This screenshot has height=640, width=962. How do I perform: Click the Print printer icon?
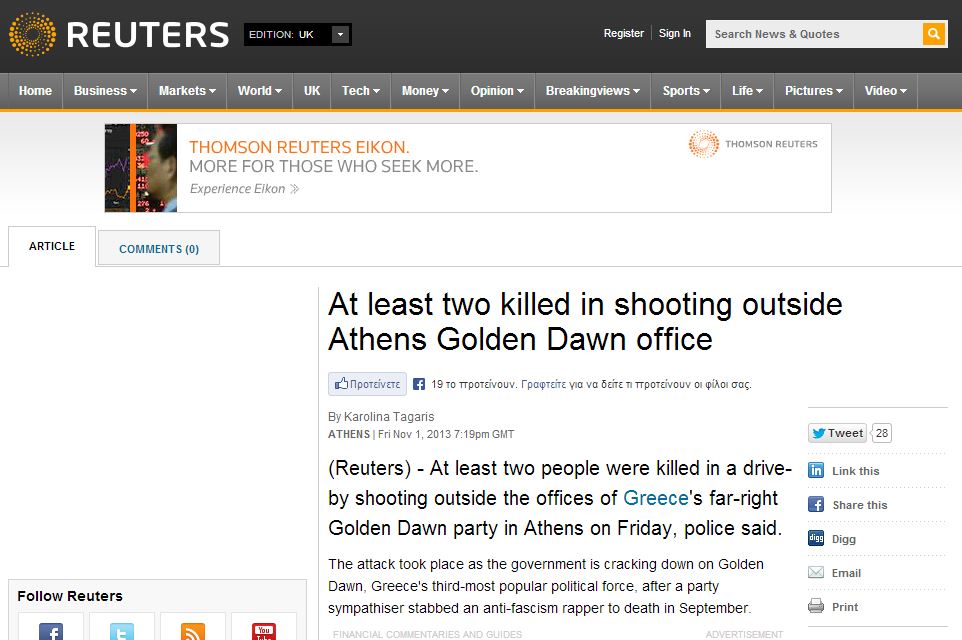coord(816,607)
